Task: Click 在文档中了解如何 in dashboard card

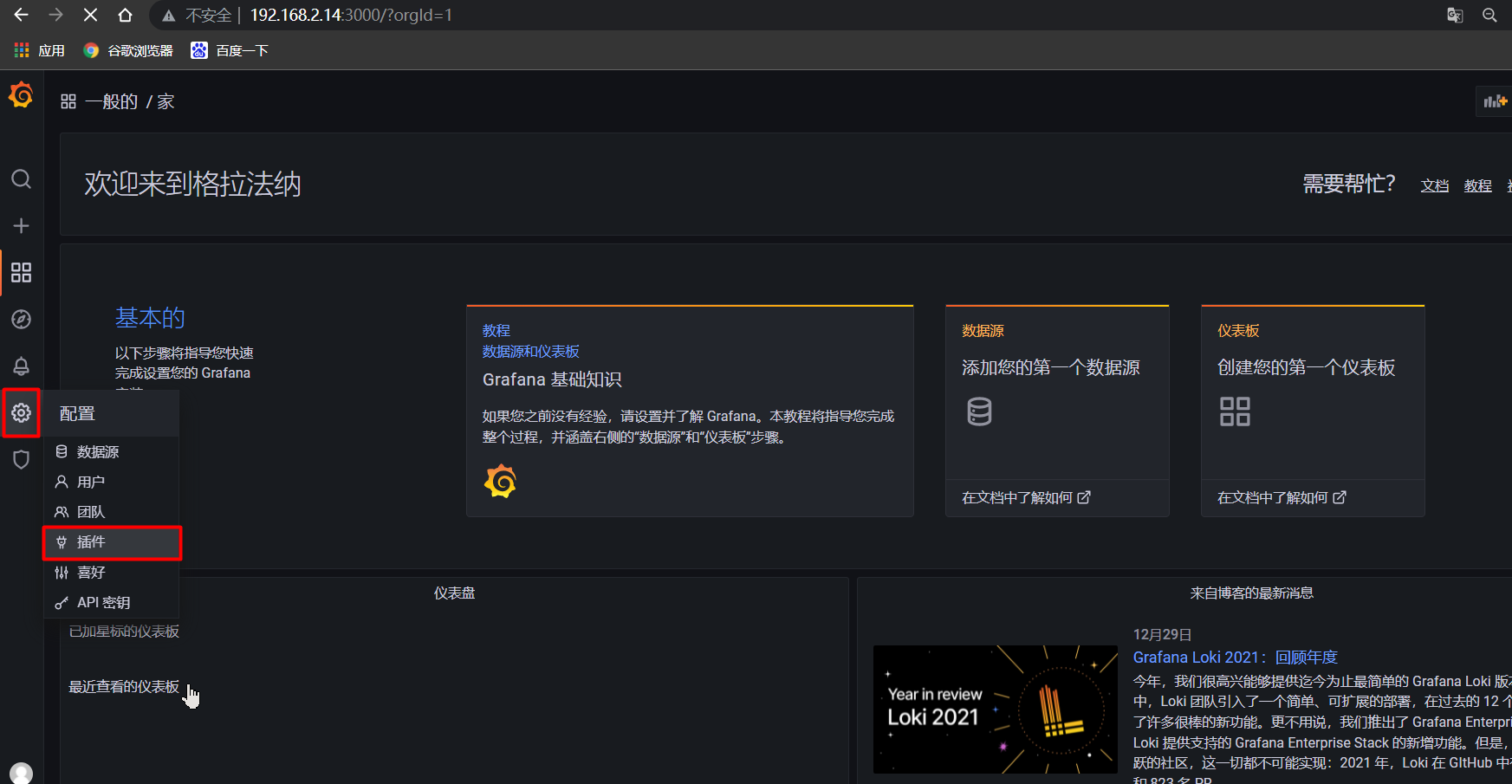Action: (x=1282, y=497)
